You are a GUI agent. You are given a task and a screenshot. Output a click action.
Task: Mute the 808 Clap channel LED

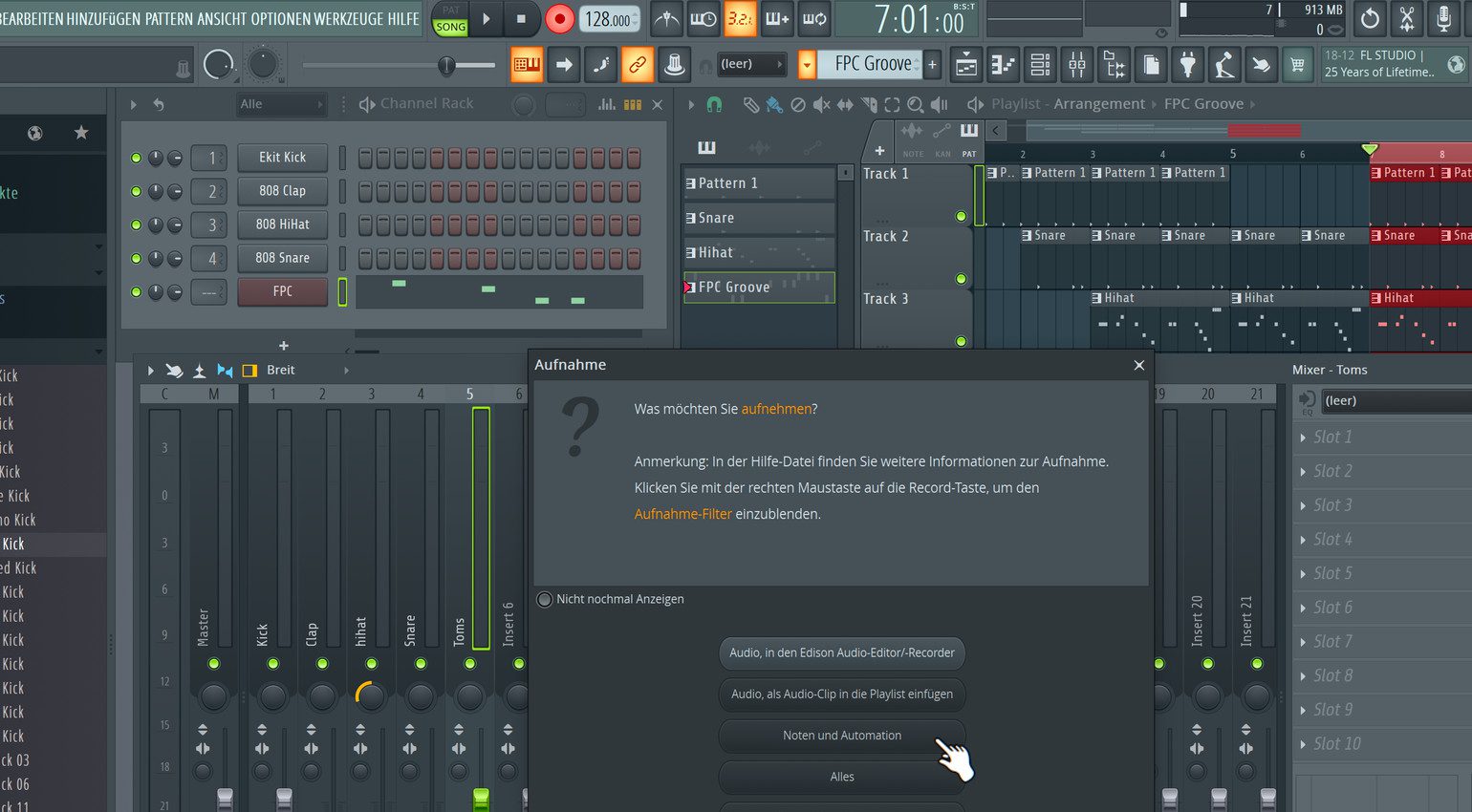136,191
